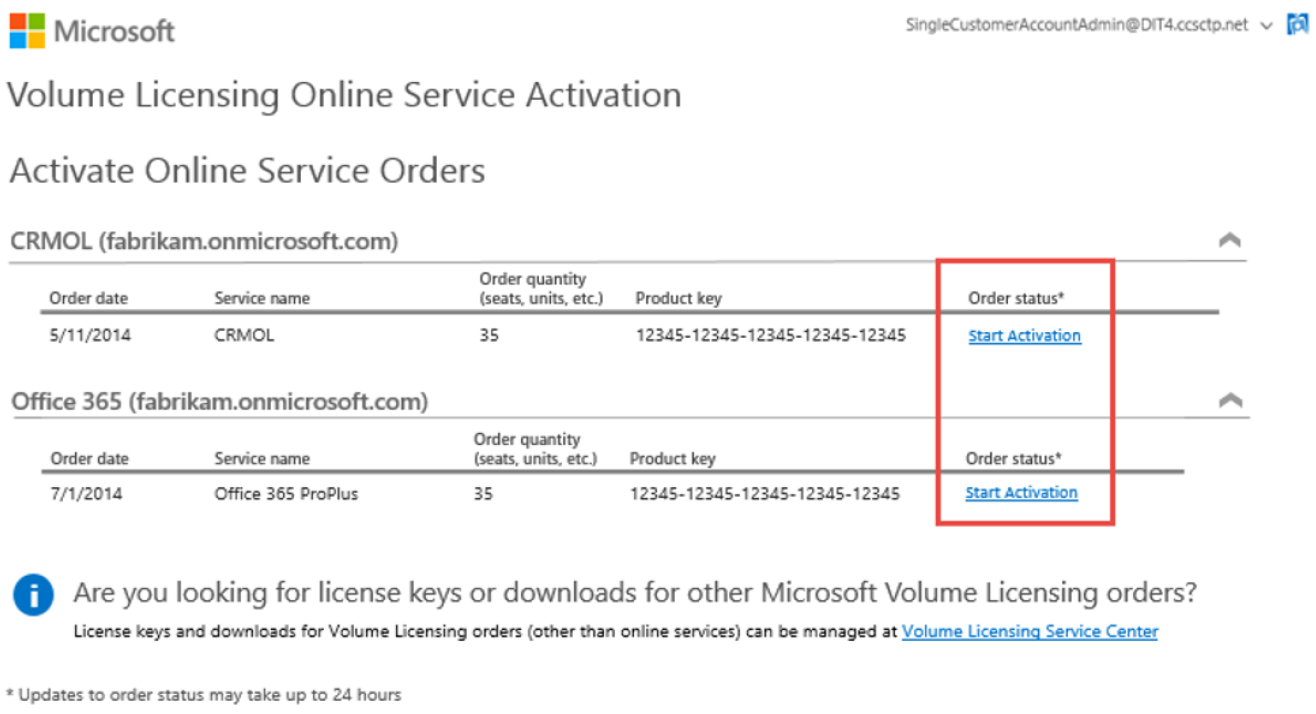Click Service name header in Office 365 table
The width and height of the screenshot is (1316, 714).
pos(262,459)
